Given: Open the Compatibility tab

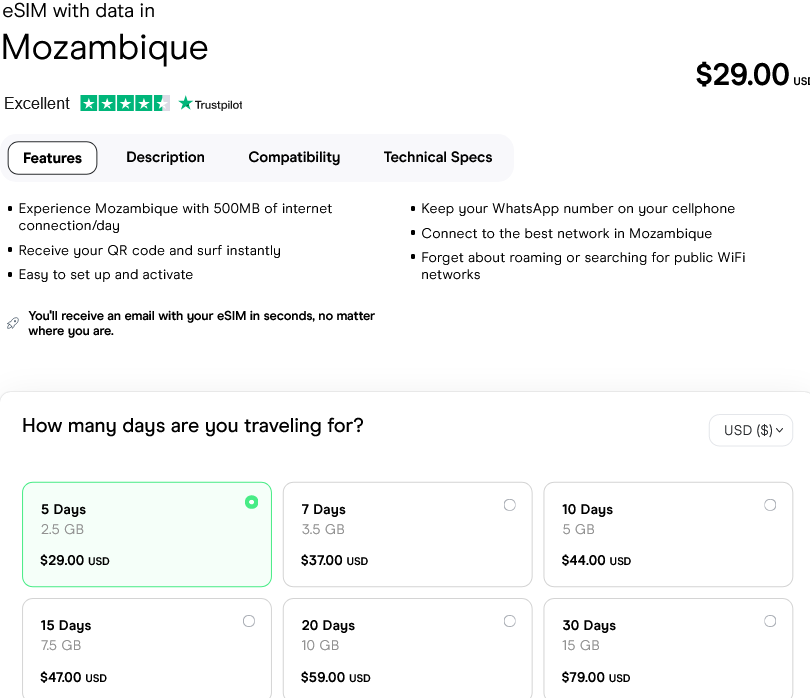Looking at the screenshot, I should click(294, 157).
